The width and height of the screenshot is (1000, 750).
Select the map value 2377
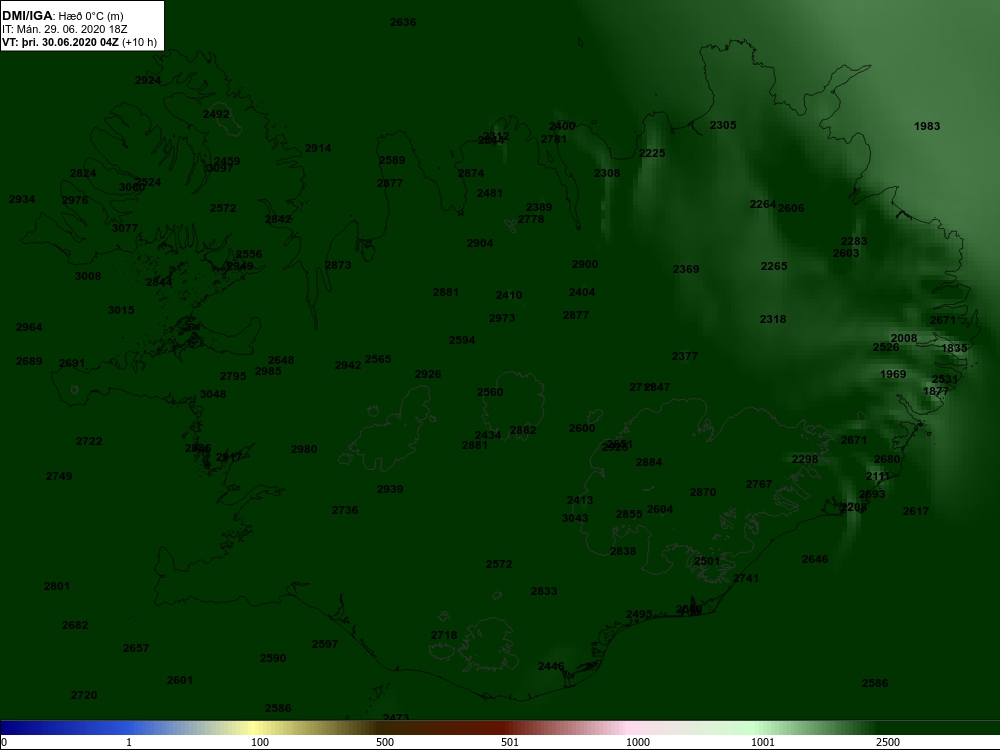tap(685, 356)
